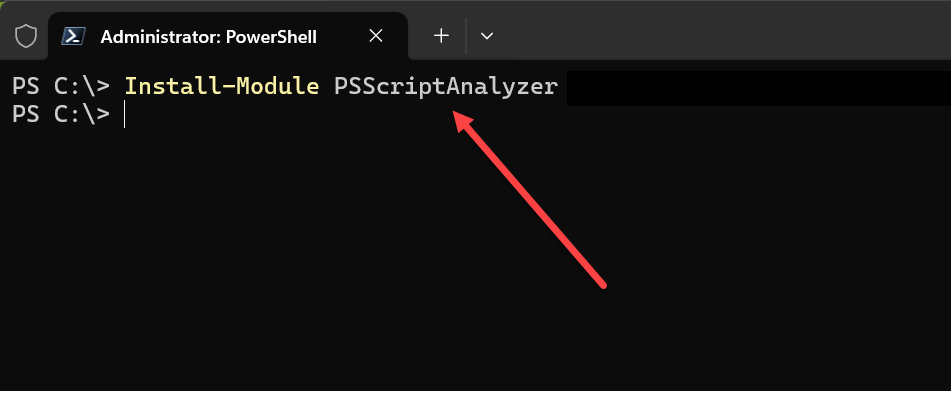This screenshot has width=951, height=404.
Task: Focus the text cursor on the empty prompt line
Action: pos(125,115)
